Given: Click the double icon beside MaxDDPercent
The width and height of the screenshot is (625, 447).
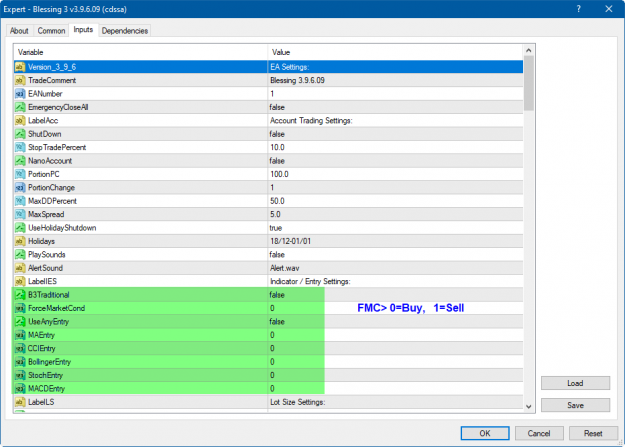Looking at the screenshot, I should 20,201.
